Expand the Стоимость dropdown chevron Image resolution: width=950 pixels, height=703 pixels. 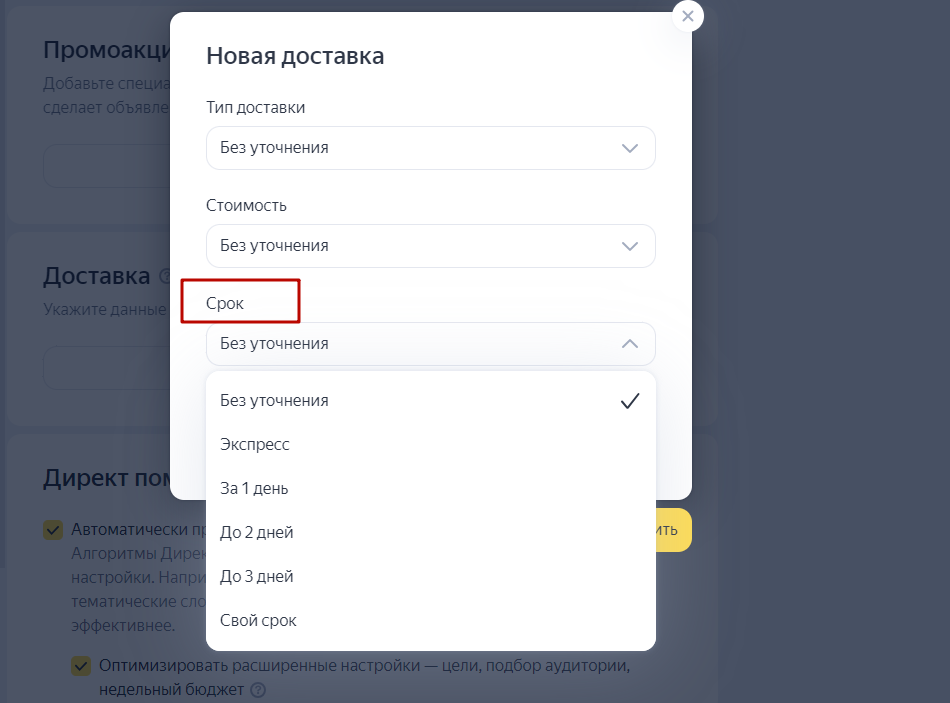pos(629,246)
